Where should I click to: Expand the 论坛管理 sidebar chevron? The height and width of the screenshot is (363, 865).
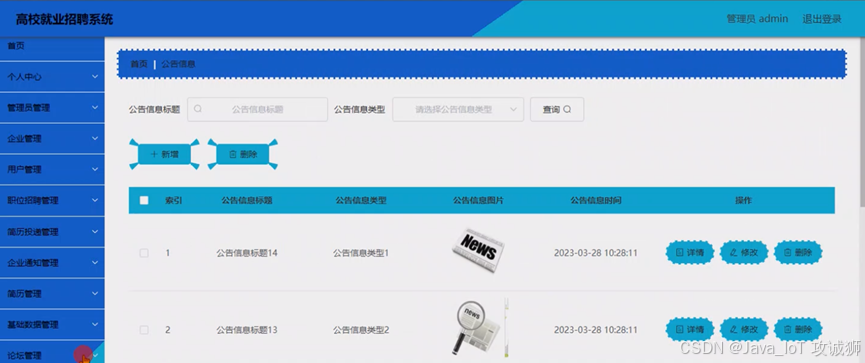click(95, 355)
